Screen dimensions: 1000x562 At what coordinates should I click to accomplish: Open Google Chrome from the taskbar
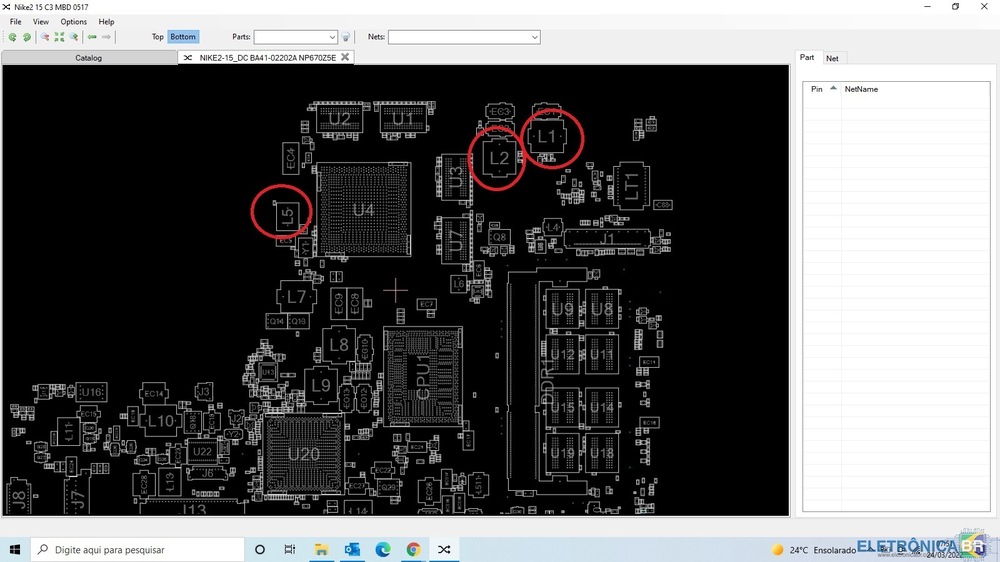(413, 549)
